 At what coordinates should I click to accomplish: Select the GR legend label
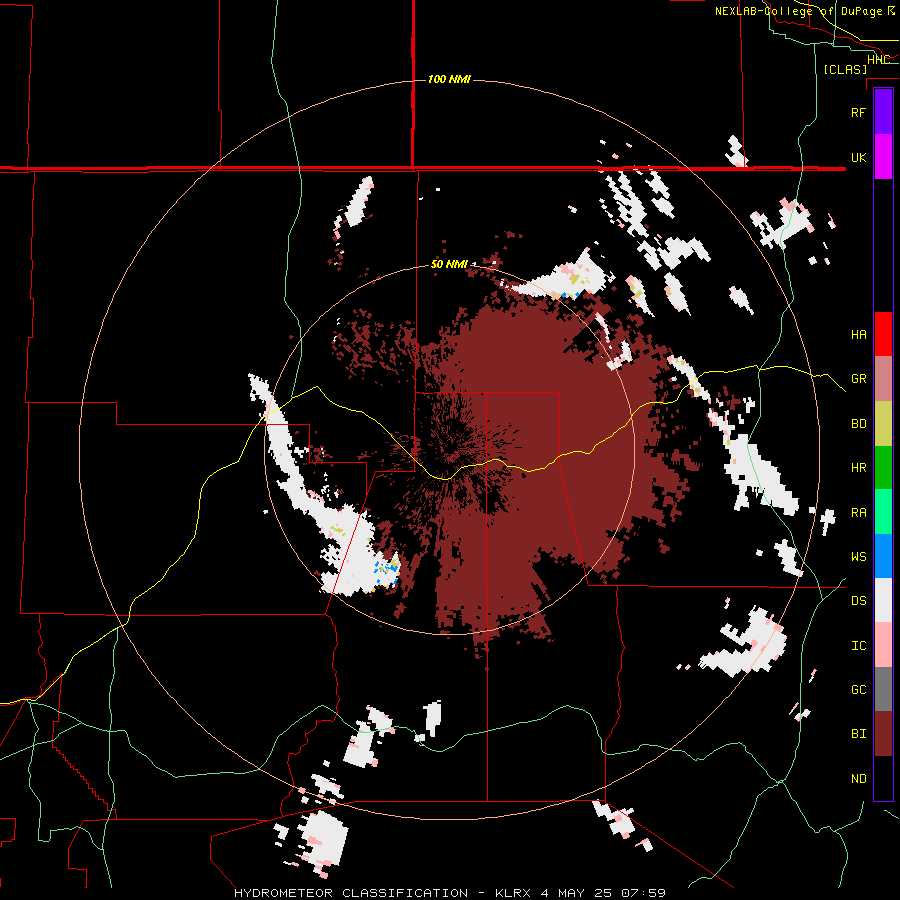[858, 379]
